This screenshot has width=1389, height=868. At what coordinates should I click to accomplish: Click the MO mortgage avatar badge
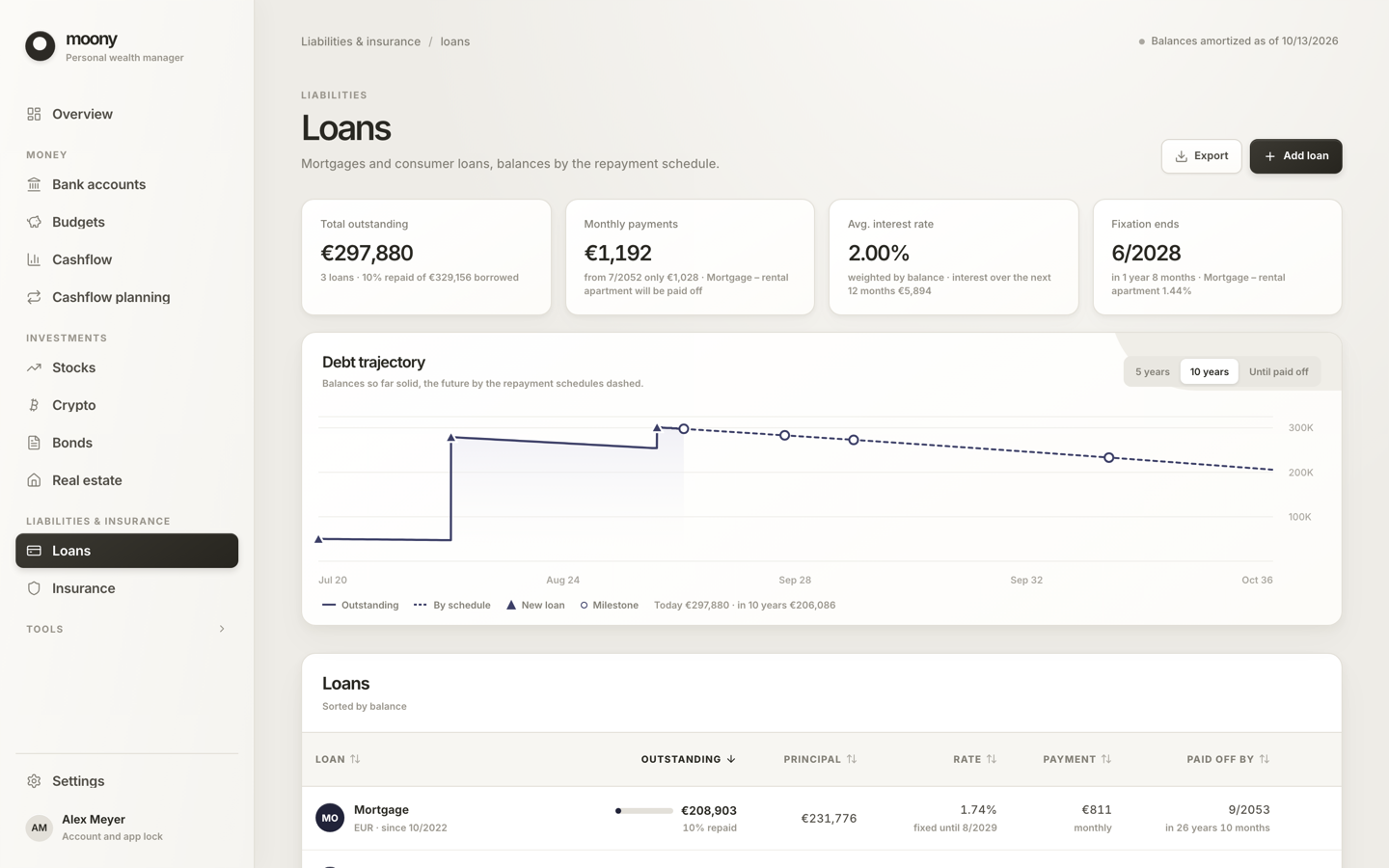coord(330,818)
